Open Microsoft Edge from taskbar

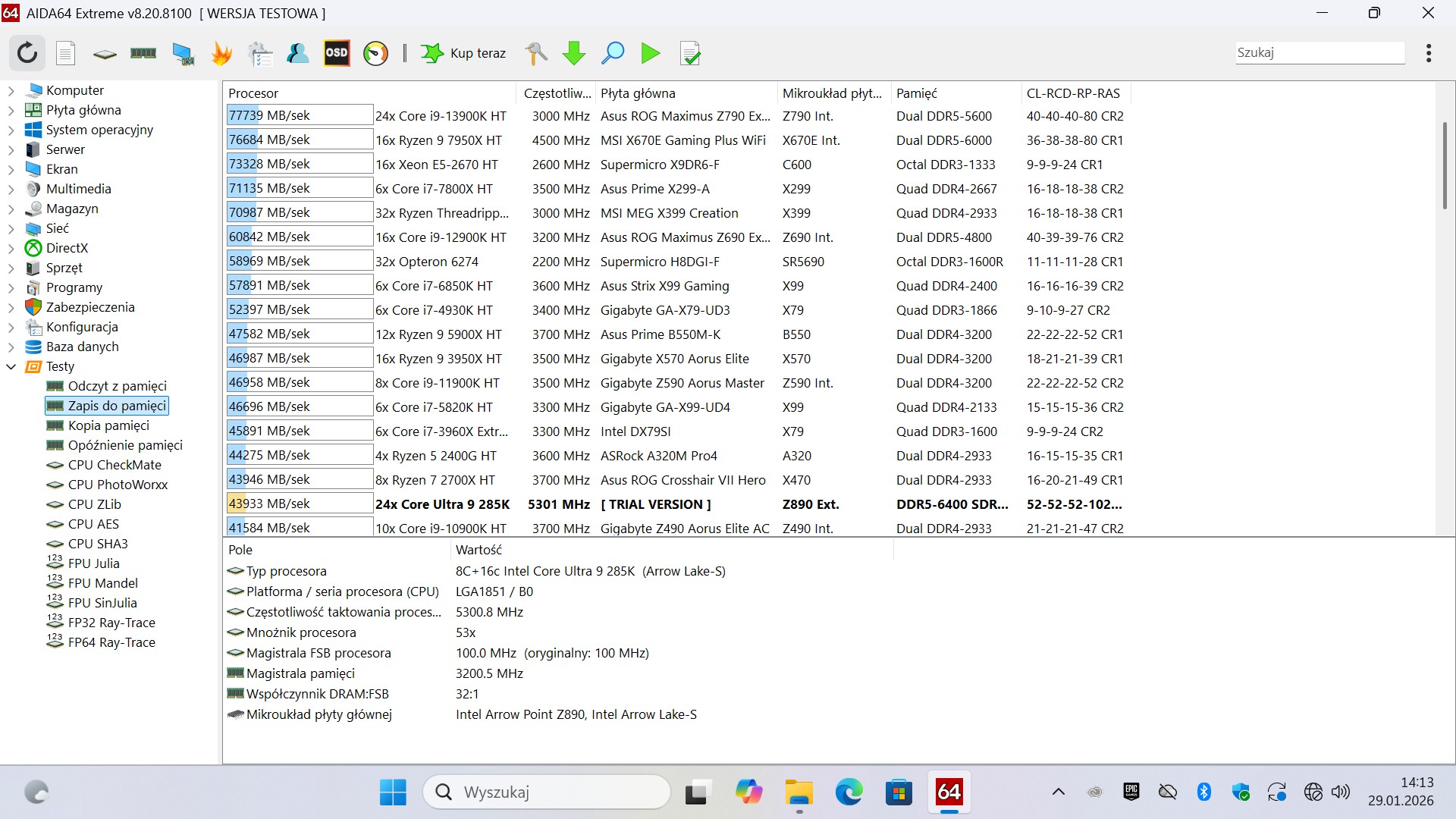[x=849, y=792]
